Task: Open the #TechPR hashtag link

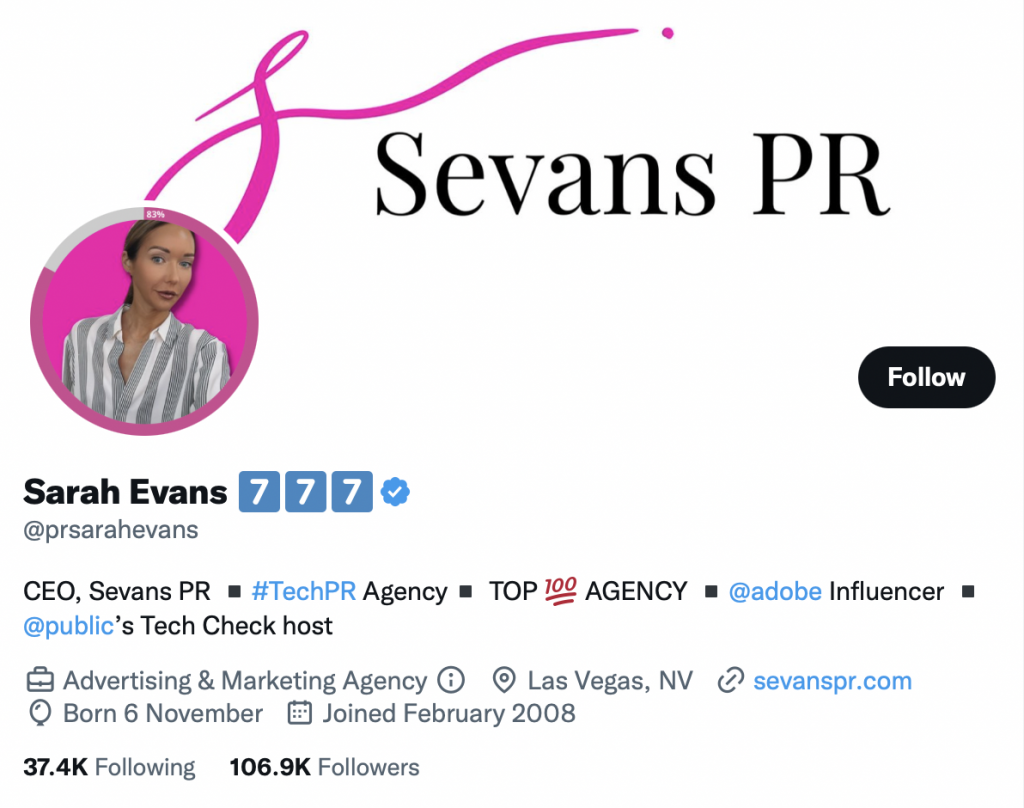Action: (x=304, y=591)
